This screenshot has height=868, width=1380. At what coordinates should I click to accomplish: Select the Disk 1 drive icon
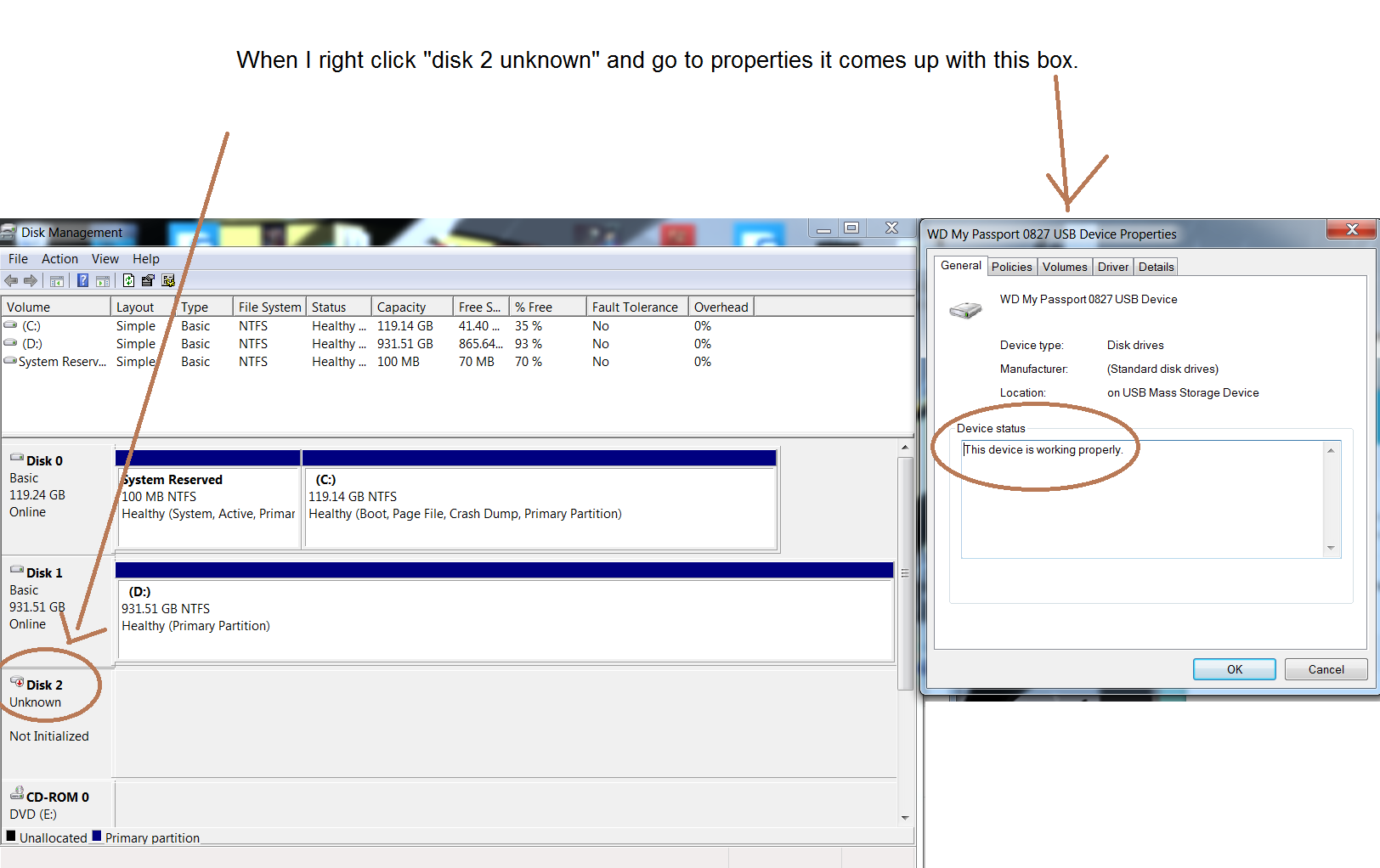tap(17, 570)
